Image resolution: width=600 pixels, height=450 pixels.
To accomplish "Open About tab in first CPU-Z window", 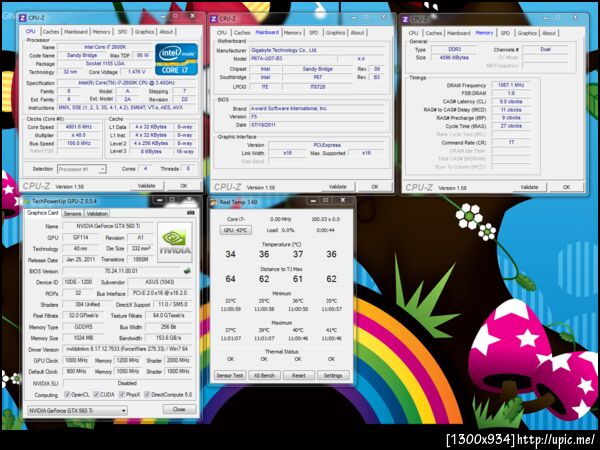I will (166, 32).
